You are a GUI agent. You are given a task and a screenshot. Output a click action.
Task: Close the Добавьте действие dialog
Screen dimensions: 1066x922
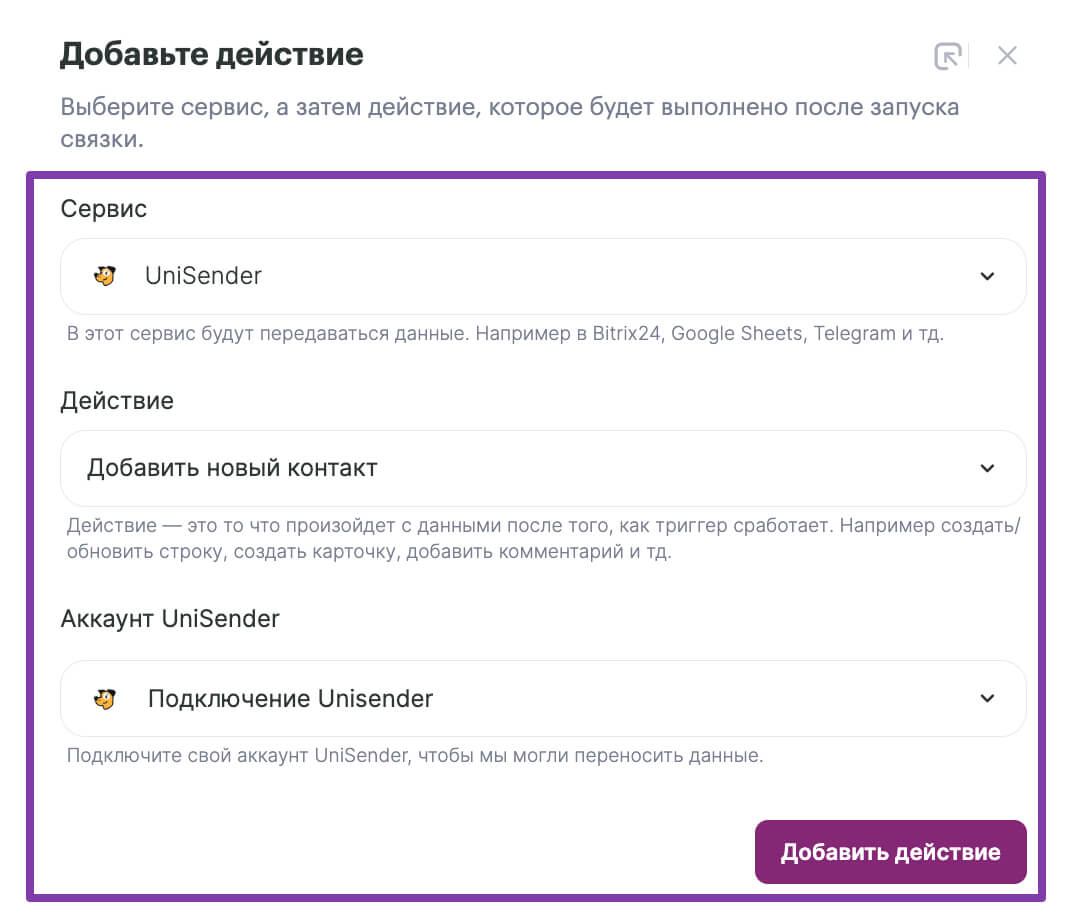click(1007, 56)
